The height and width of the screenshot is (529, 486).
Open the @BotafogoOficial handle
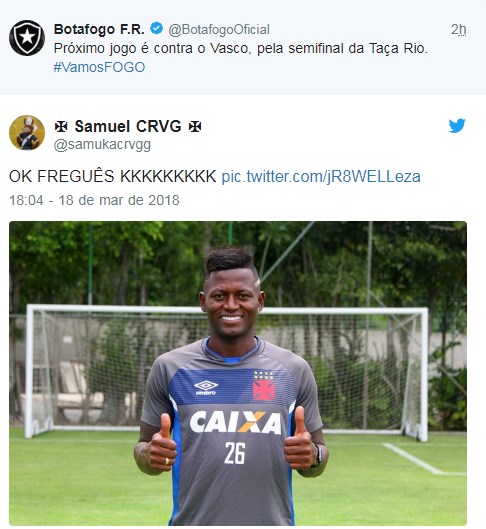click(219, 30)
